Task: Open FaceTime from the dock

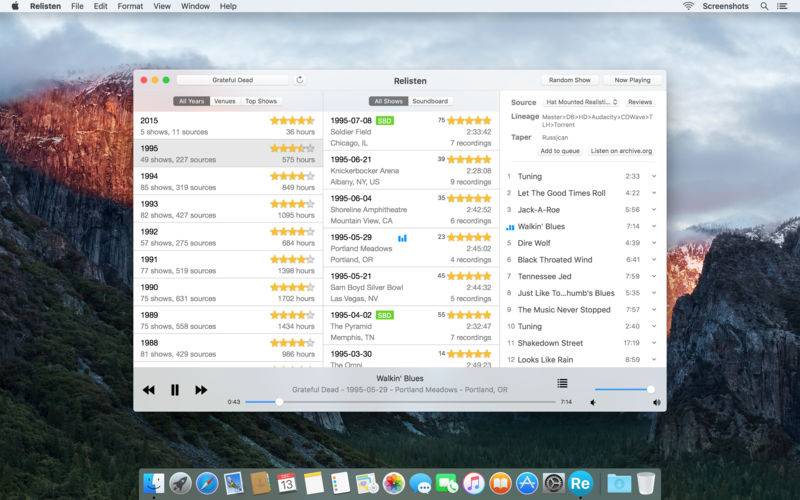Action: pyautogui.click(x=447, y=483)
